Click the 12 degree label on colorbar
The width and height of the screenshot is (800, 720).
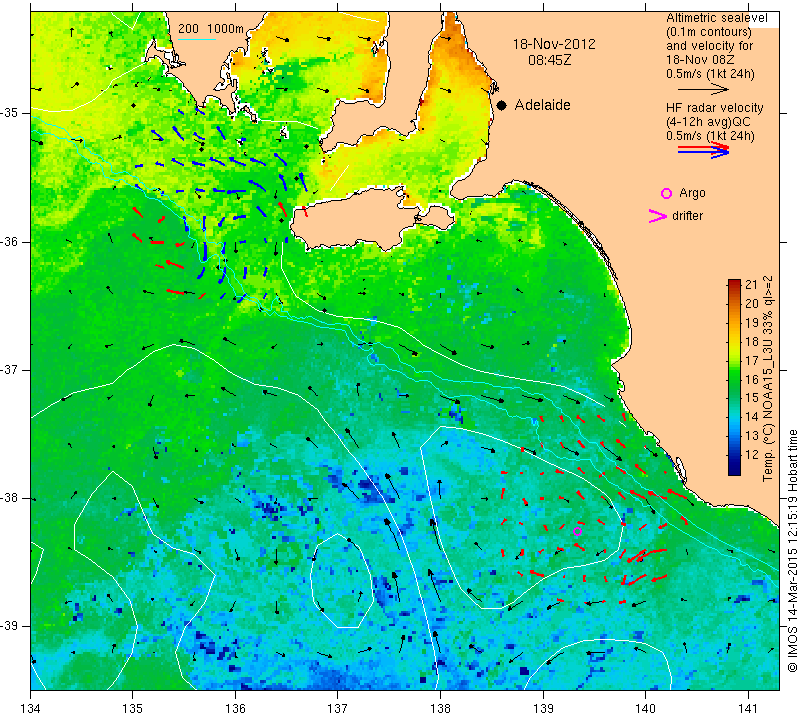tap(752, 454)
